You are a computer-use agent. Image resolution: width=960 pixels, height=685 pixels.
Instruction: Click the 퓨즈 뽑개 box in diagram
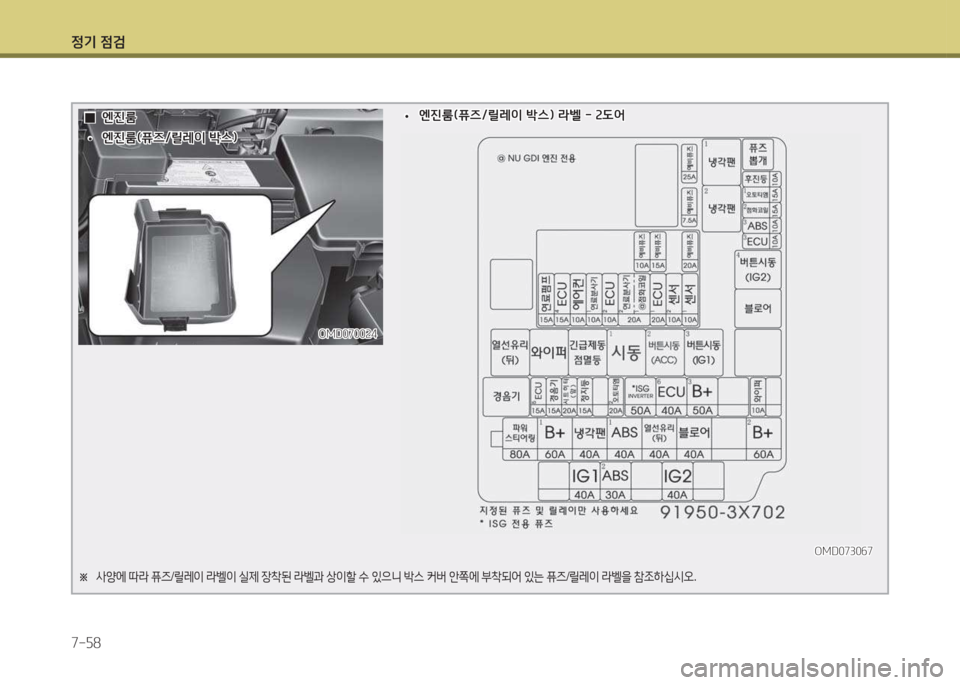click(x=757, y=154)
